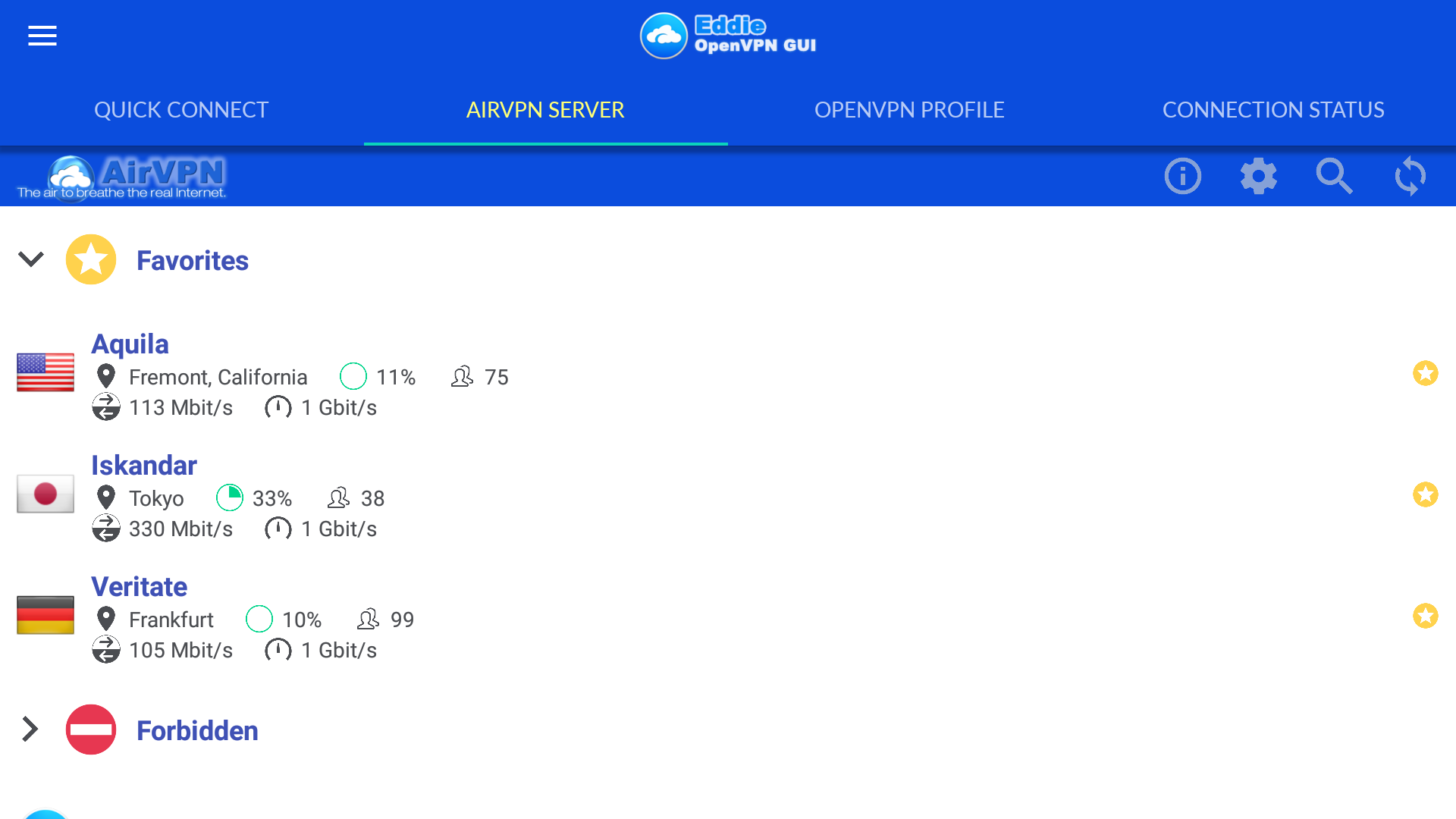
Task: Remove Veritate from favorites star
Action: (x=1425, y=616)
